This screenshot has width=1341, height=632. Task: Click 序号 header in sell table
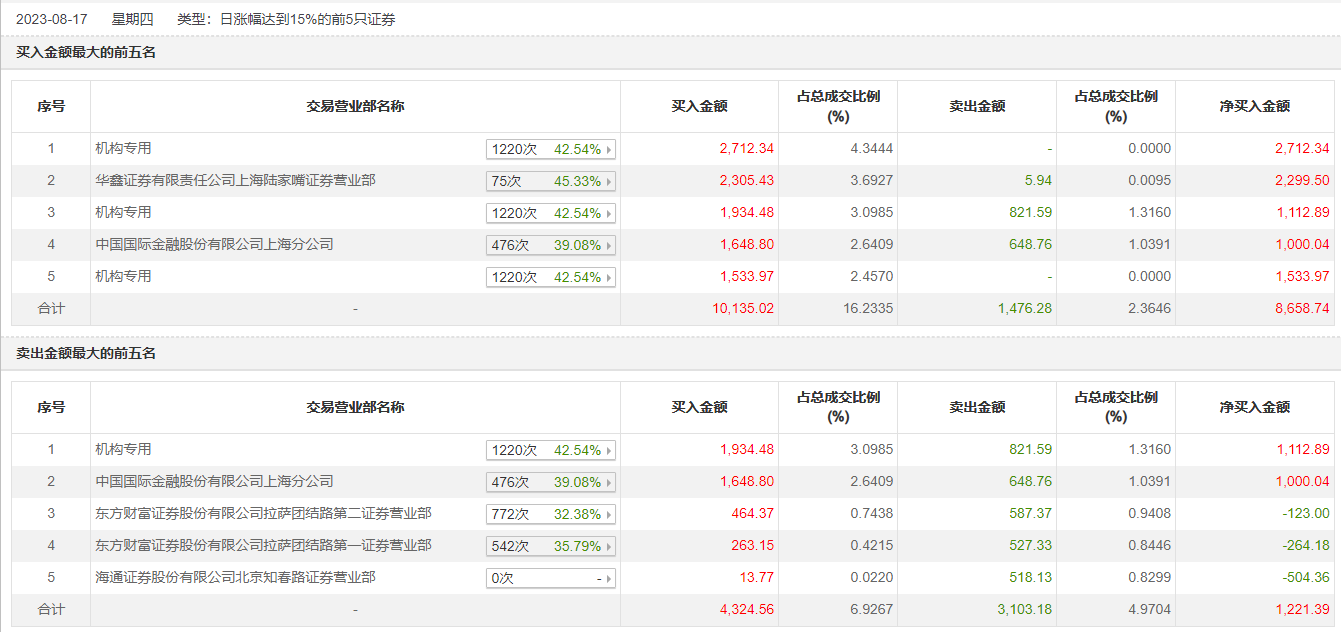point(51,407)
